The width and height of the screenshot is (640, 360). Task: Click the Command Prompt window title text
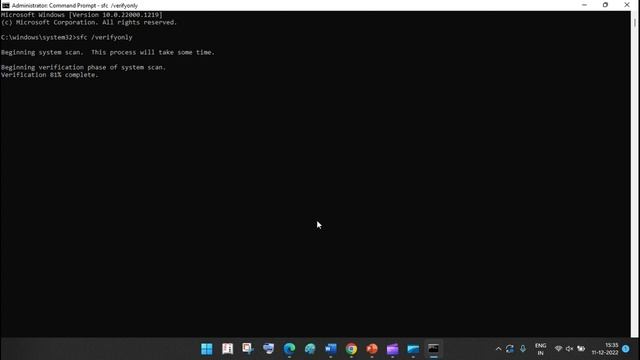pyautogui.click(x=75, y=6)
